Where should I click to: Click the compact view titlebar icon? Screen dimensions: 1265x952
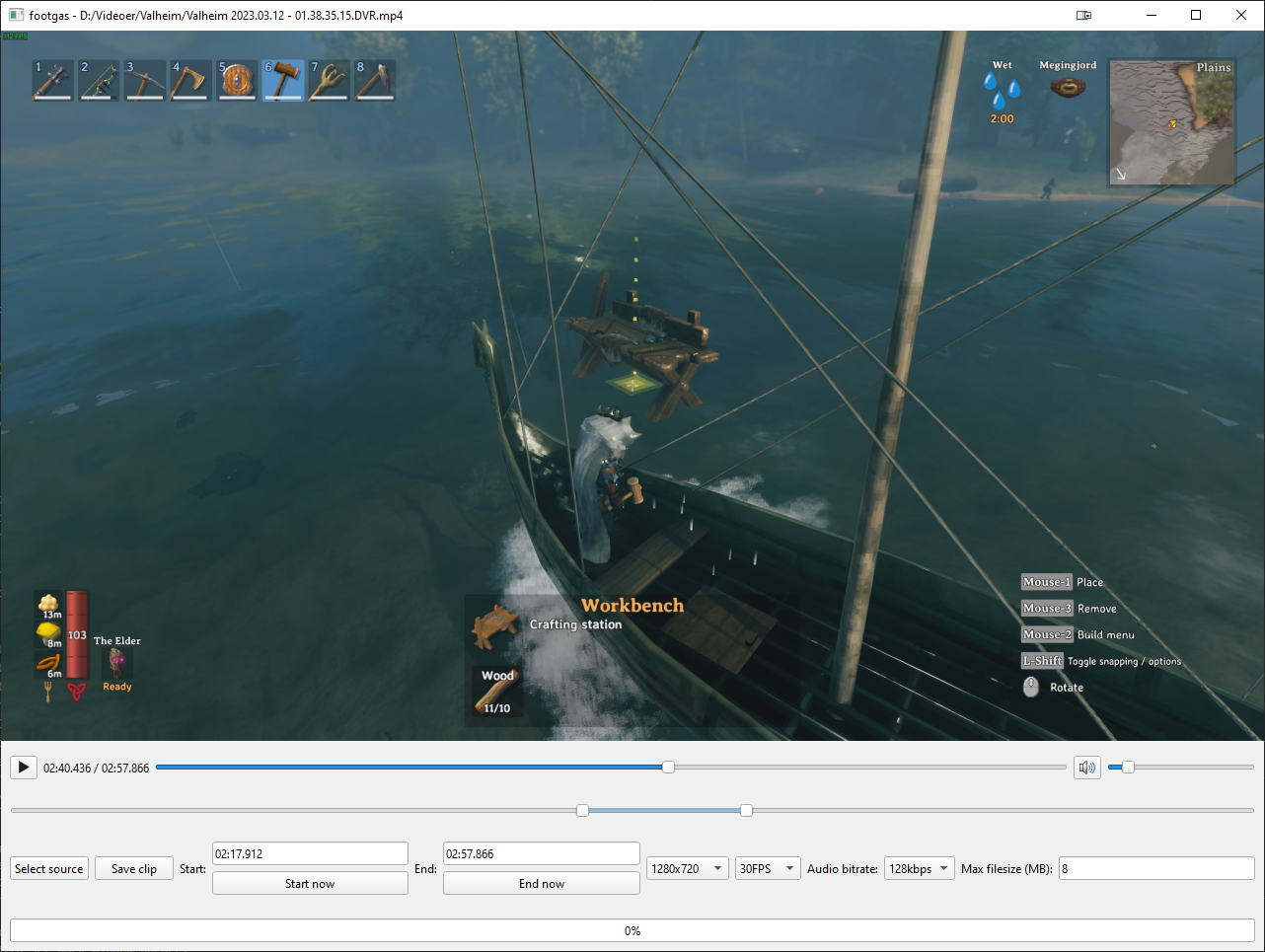[x=1083, y=15]
